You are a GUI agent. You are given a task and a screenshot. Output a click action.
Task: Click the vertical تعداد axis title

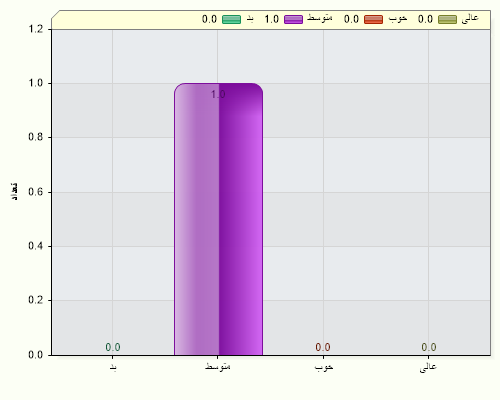pos(14,191)
